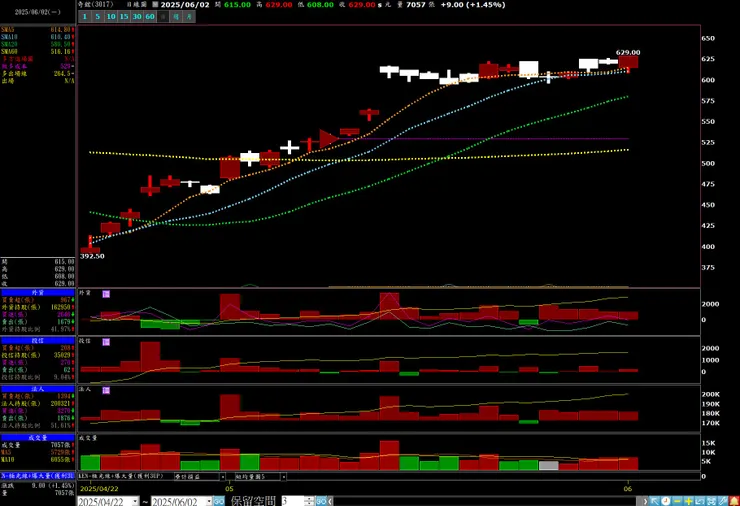740x506 pixels.
Task: Click the 06 month marker on time axis
Action: pyautogui.click(x=628, y=489)
